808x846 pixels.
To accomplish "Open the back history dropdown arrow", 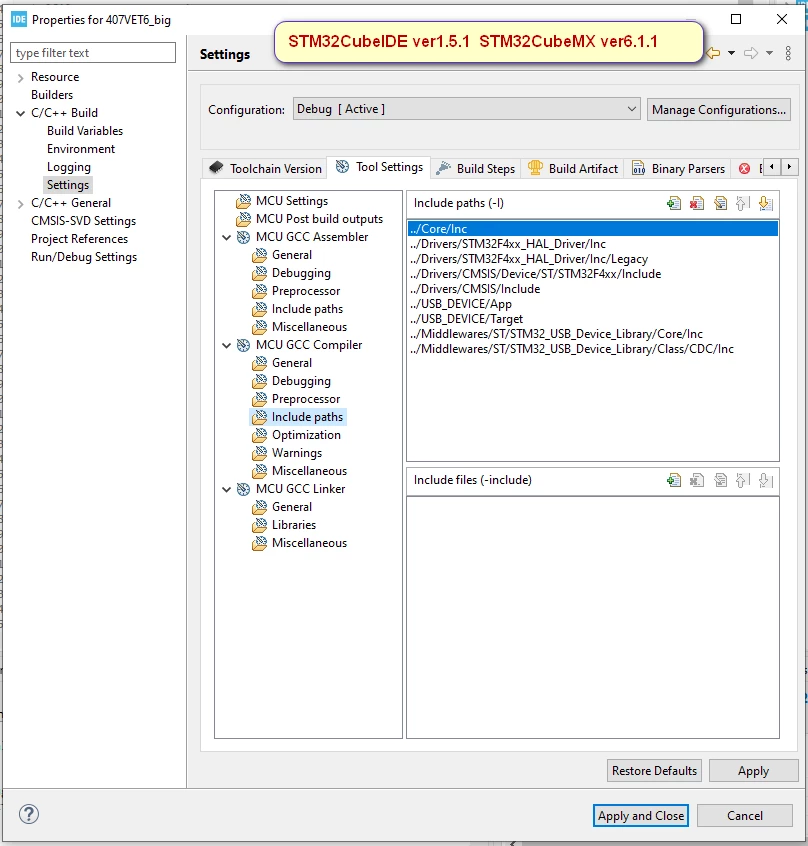I will point(731,53).
